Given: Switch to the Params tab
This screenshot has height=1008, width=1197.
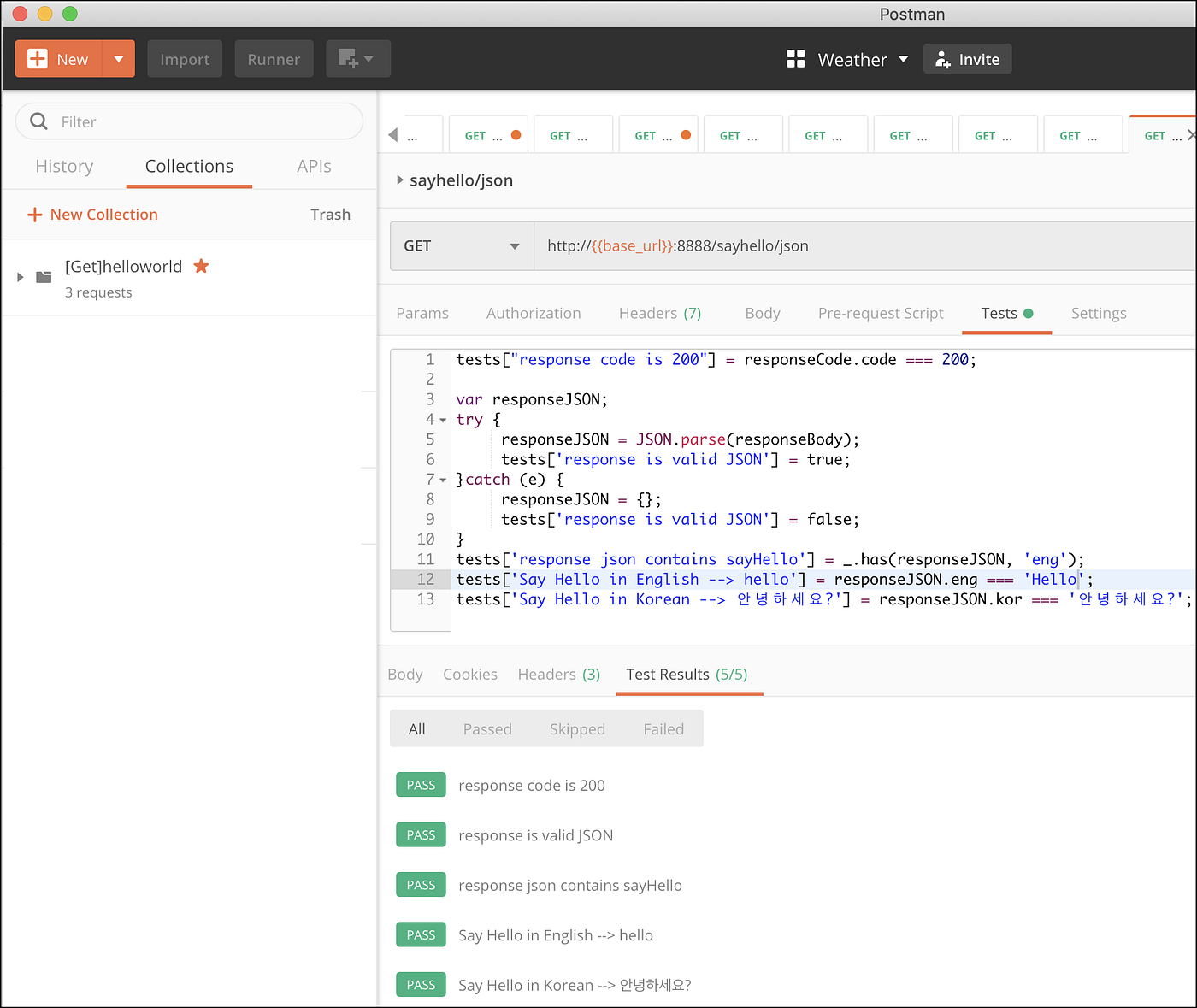Looking at the screenshot, I should [422, 313].
